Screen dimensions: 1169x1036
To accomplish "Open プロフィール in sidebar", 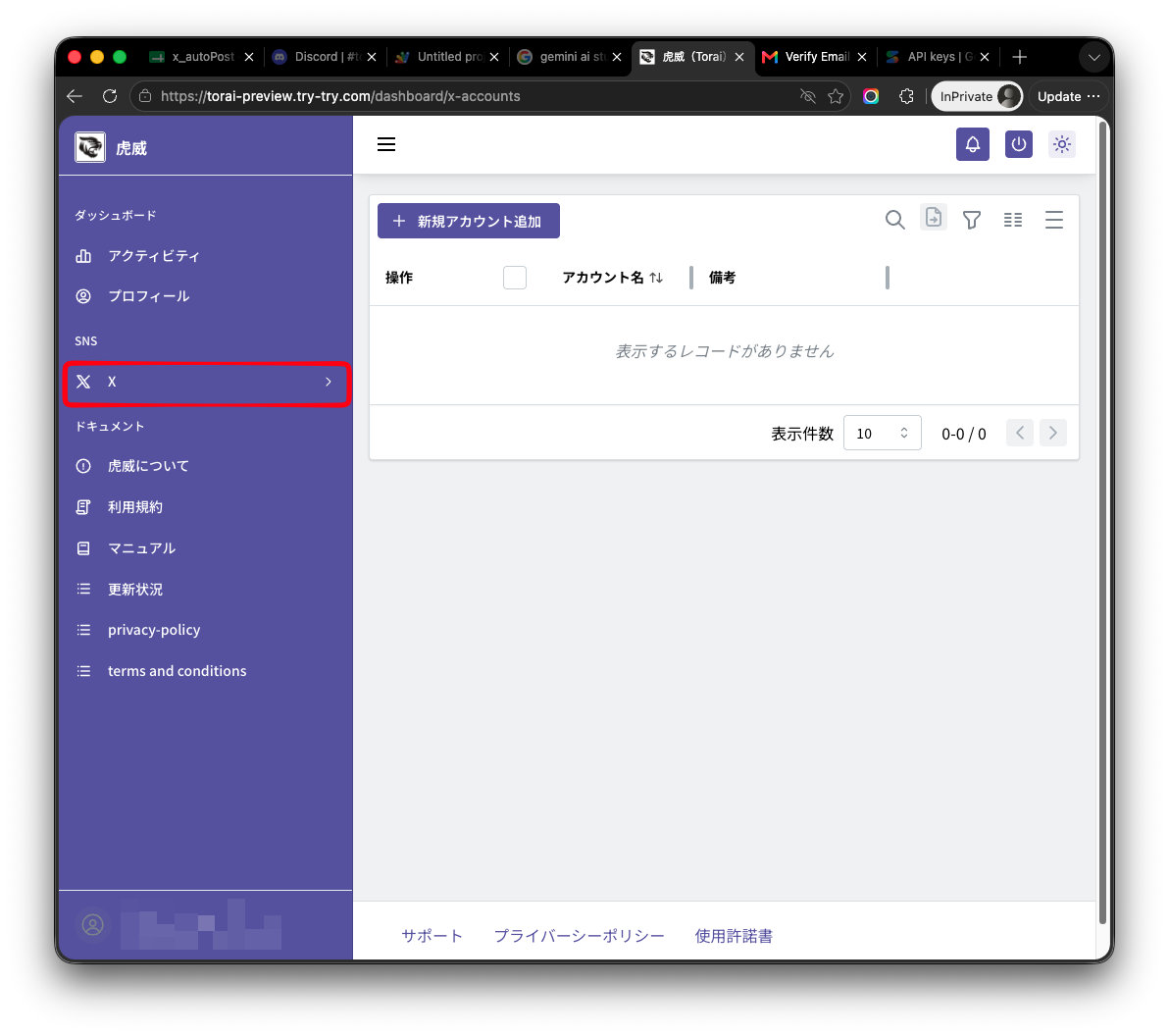I will click(x=206, y=296).
